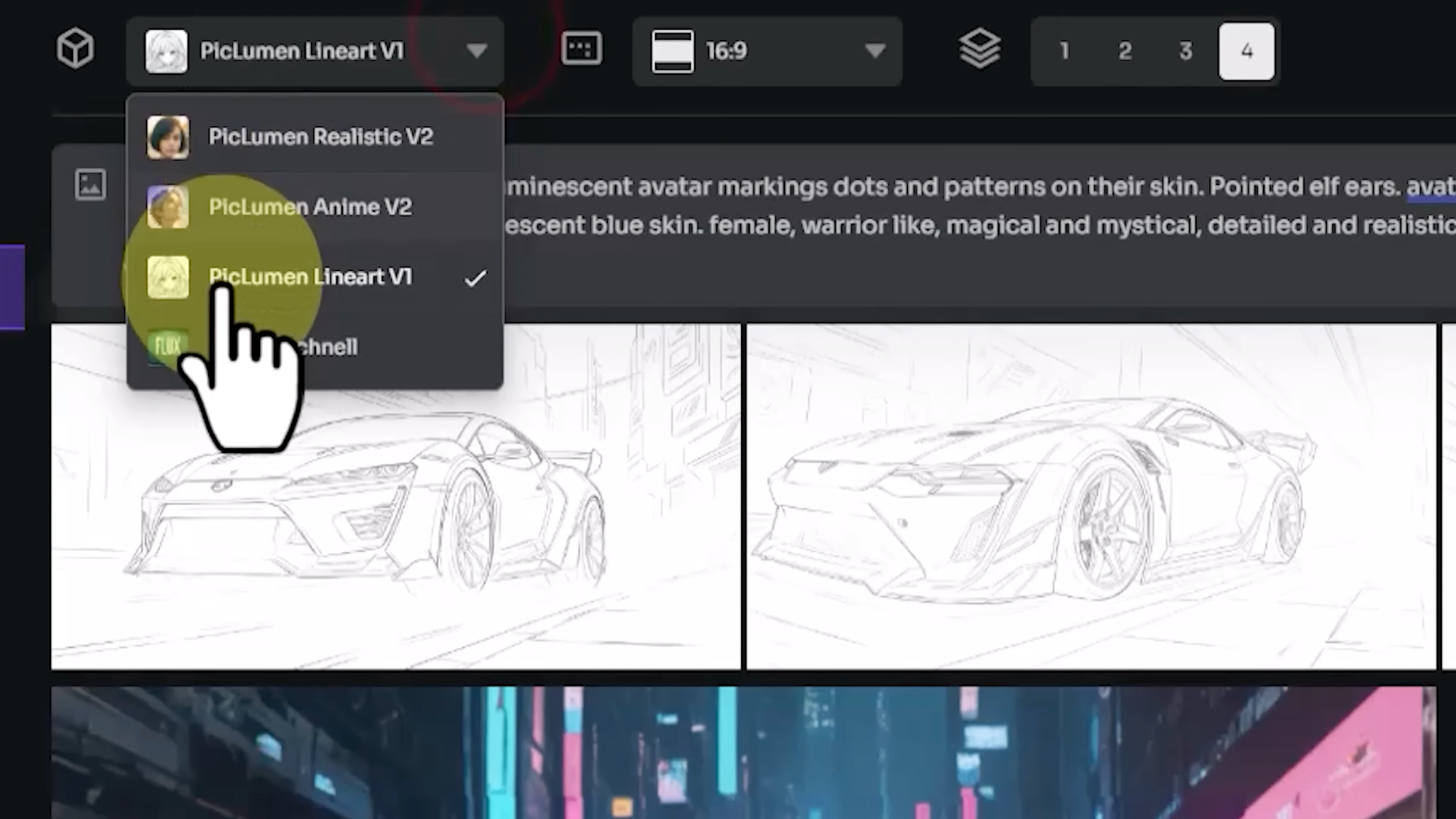The image size is (1456, 819).
Task: Click the aspect ratio frame icon
Action: pos(582,49)
